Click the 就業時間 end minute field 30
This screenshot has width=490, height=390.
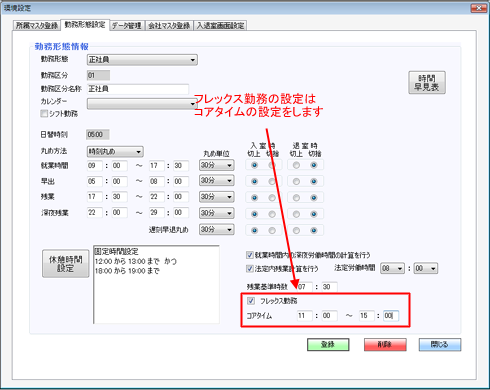[x=181, y=166]
